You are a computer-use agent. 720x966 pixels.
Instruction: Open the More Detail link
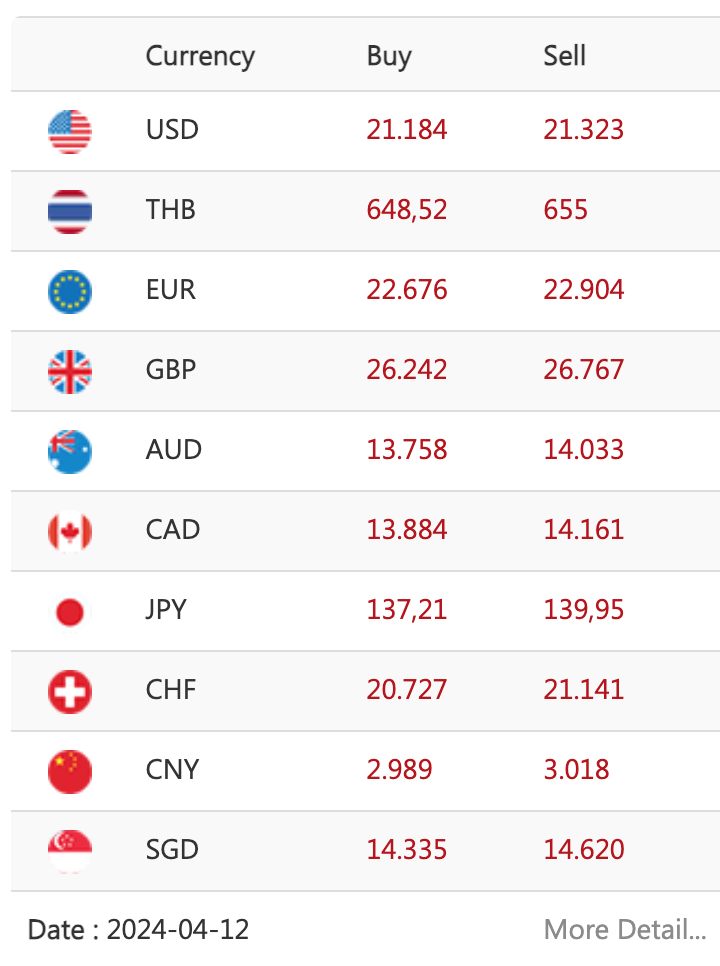click(x=625, y=930)
